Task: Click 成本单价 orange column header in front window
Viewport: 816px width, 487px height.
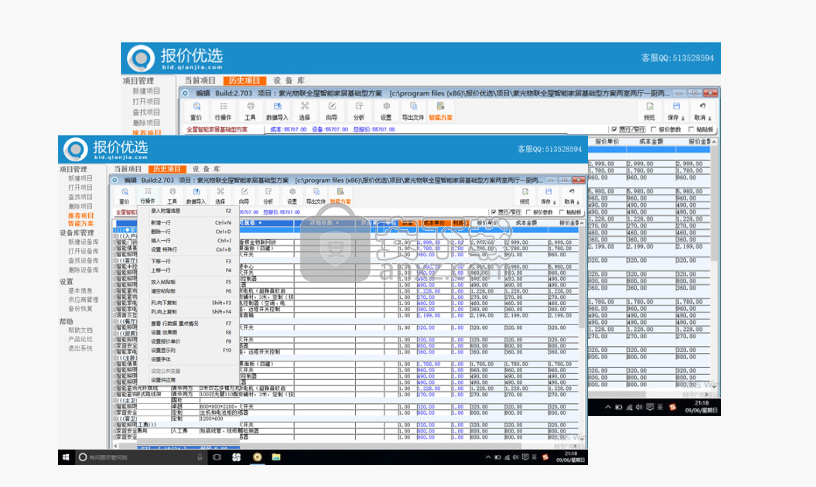Action: click(x=433, y=223)
